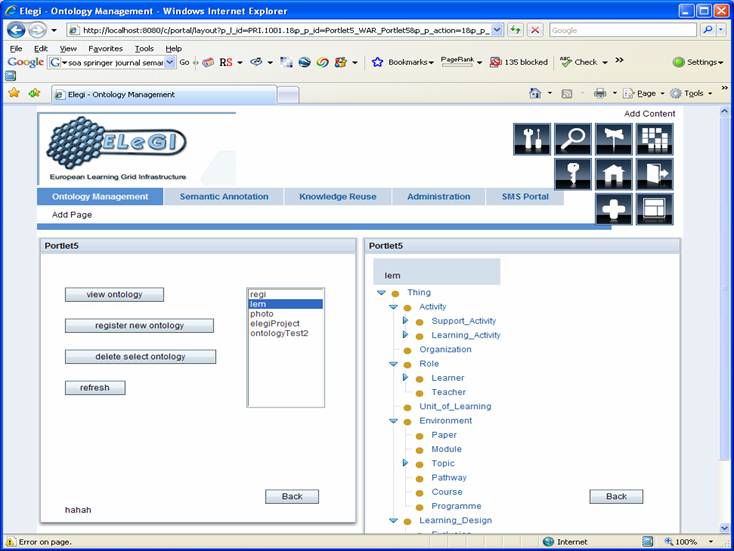Switch to the SMS Portal tab
This screenshot has height=551, width=734.
tap(525, 197)
